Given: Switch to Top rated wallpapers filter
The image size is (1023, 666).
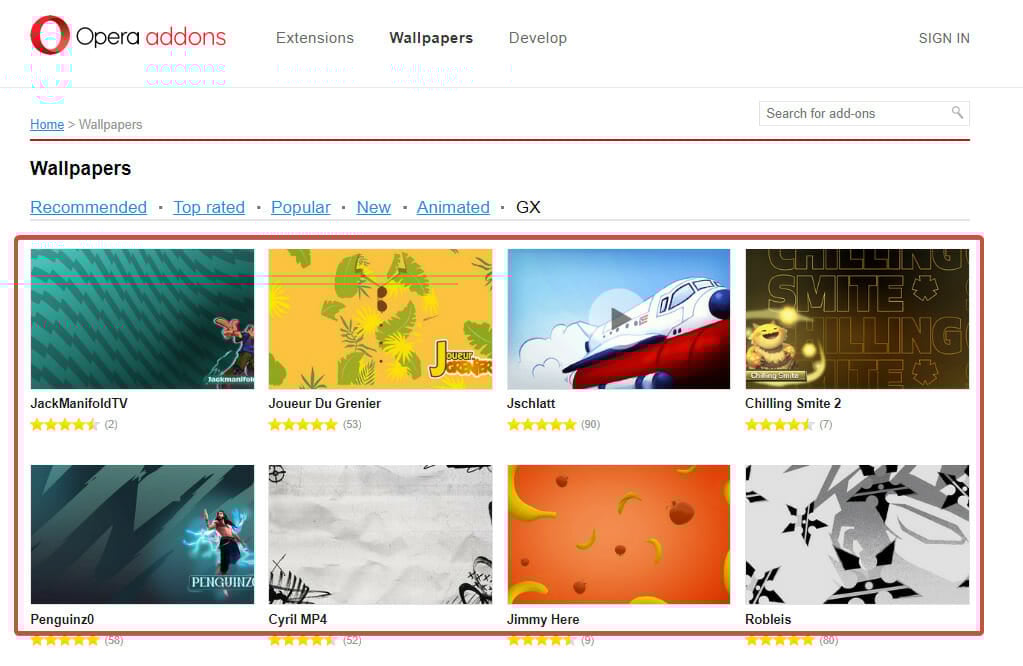Looking at the screenshot, I should pos(209,207).
